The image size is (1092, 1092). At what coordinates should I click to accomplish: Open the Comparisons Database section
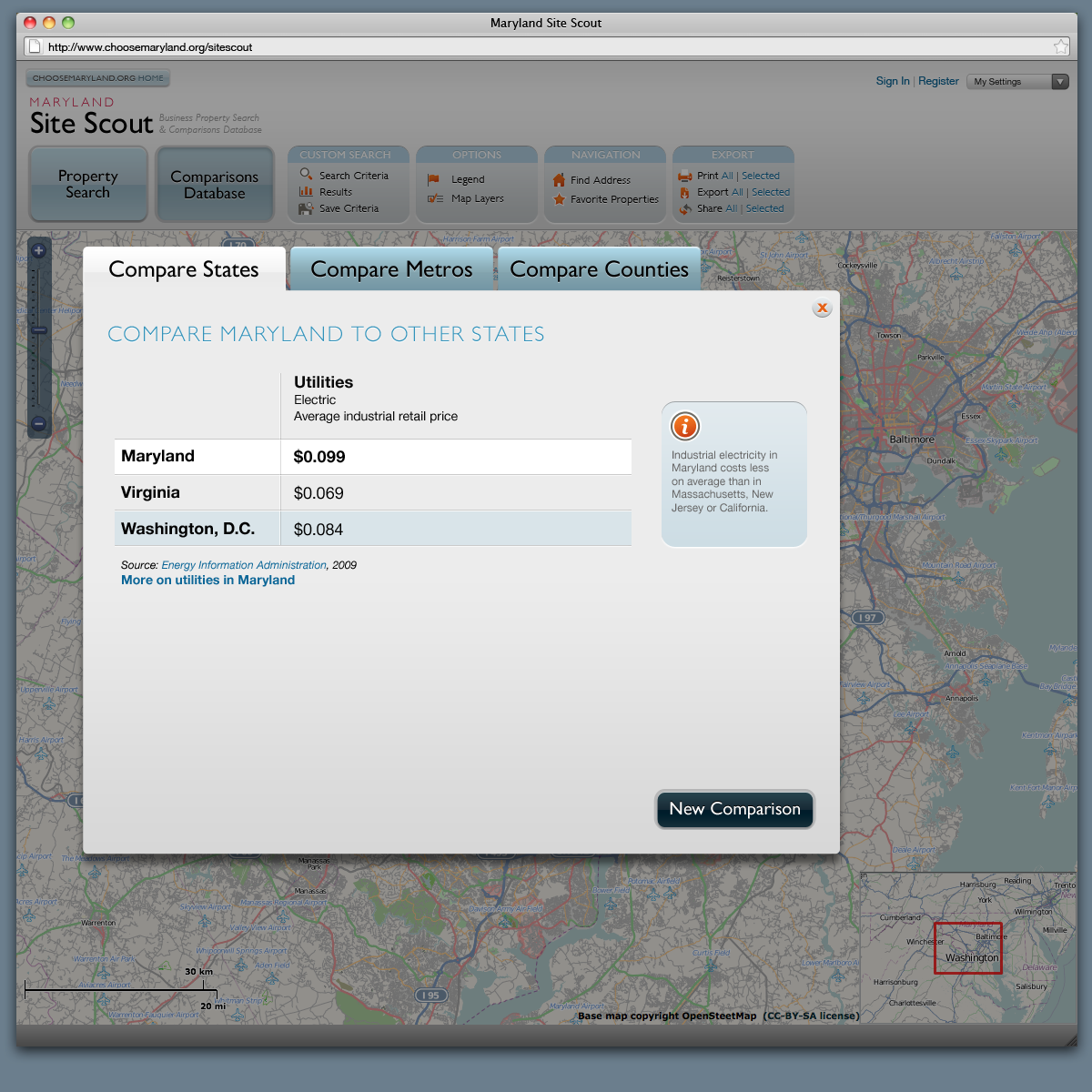tap(215, 184)
